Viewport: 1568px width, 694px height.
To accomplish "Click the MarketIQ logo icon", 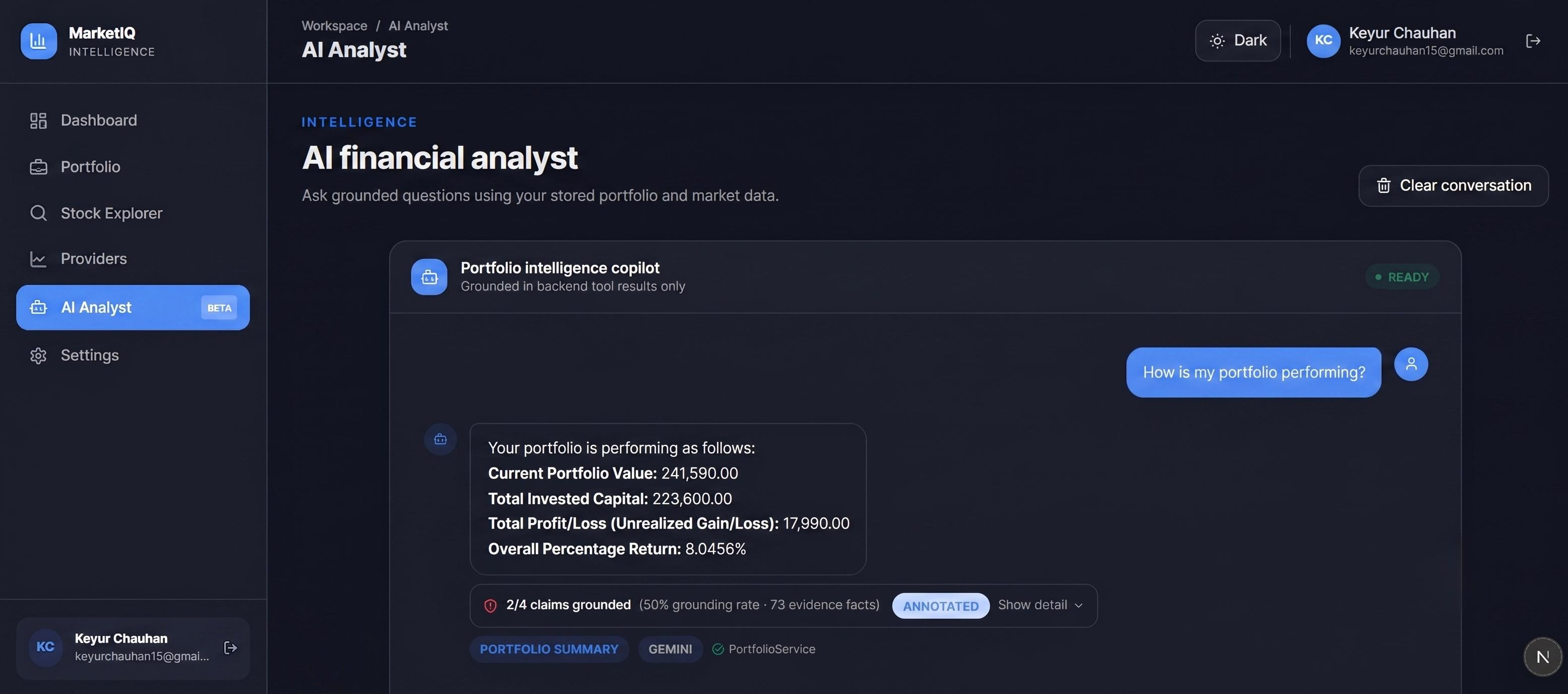I will point(39,41).
